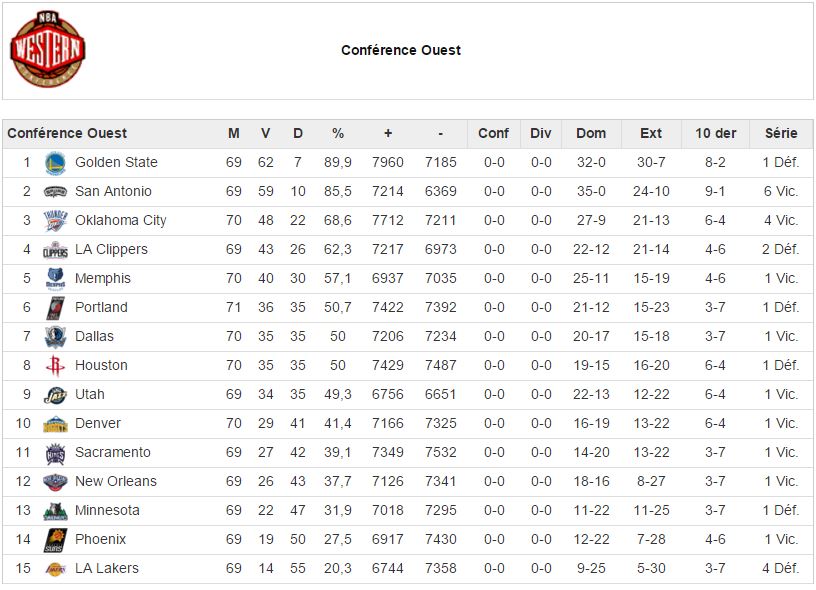
Task: Click the Portland Trail Blazers logo
Action: (x=55, y=308)
